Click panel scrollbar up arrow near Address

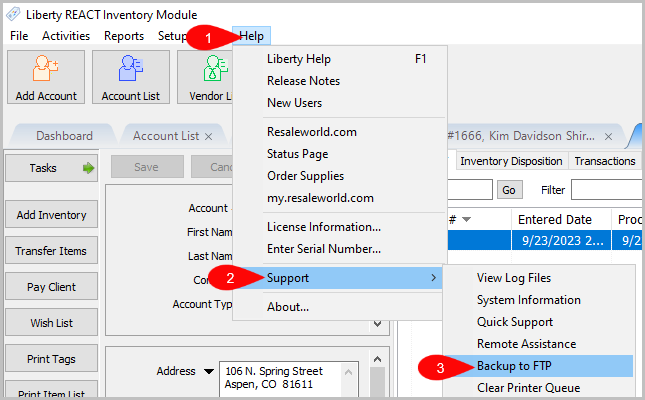pos(378,359)
